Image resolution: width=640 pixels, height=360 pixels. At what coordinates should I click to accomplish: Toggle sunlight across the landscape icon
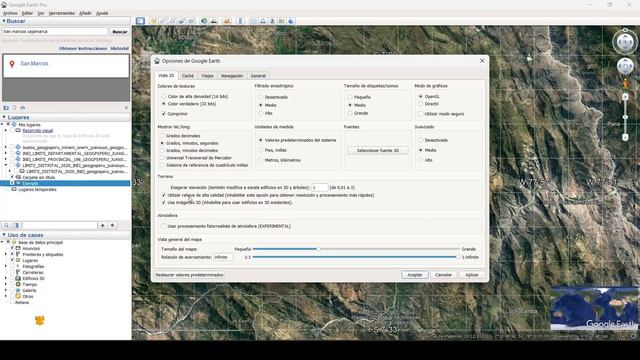[x=214, y=21]
